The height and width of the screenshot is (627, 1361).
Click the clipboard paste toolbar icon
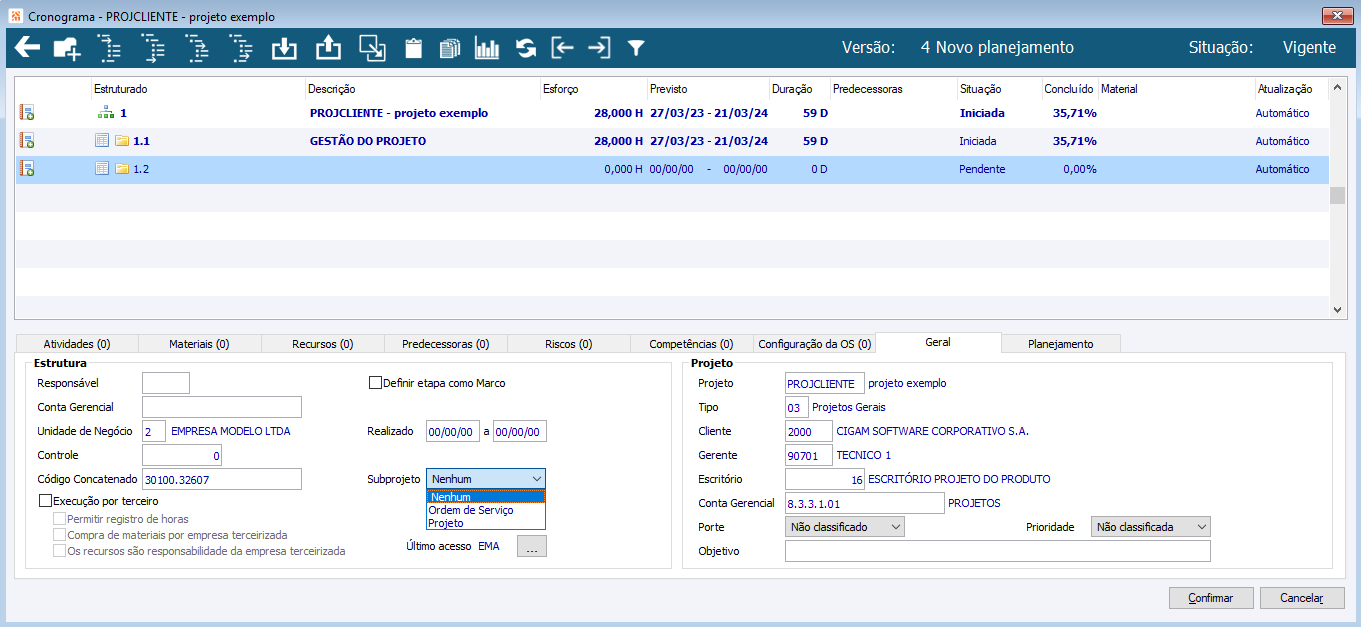coord(413,48)
